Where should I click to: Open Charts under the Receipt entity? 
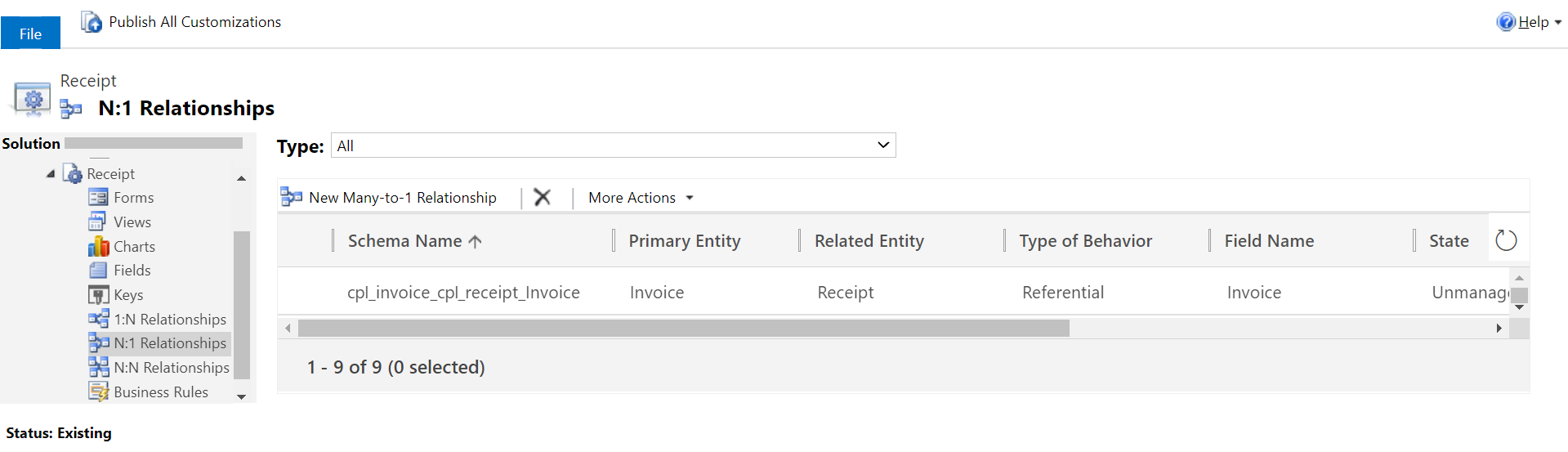pos(134,247)
